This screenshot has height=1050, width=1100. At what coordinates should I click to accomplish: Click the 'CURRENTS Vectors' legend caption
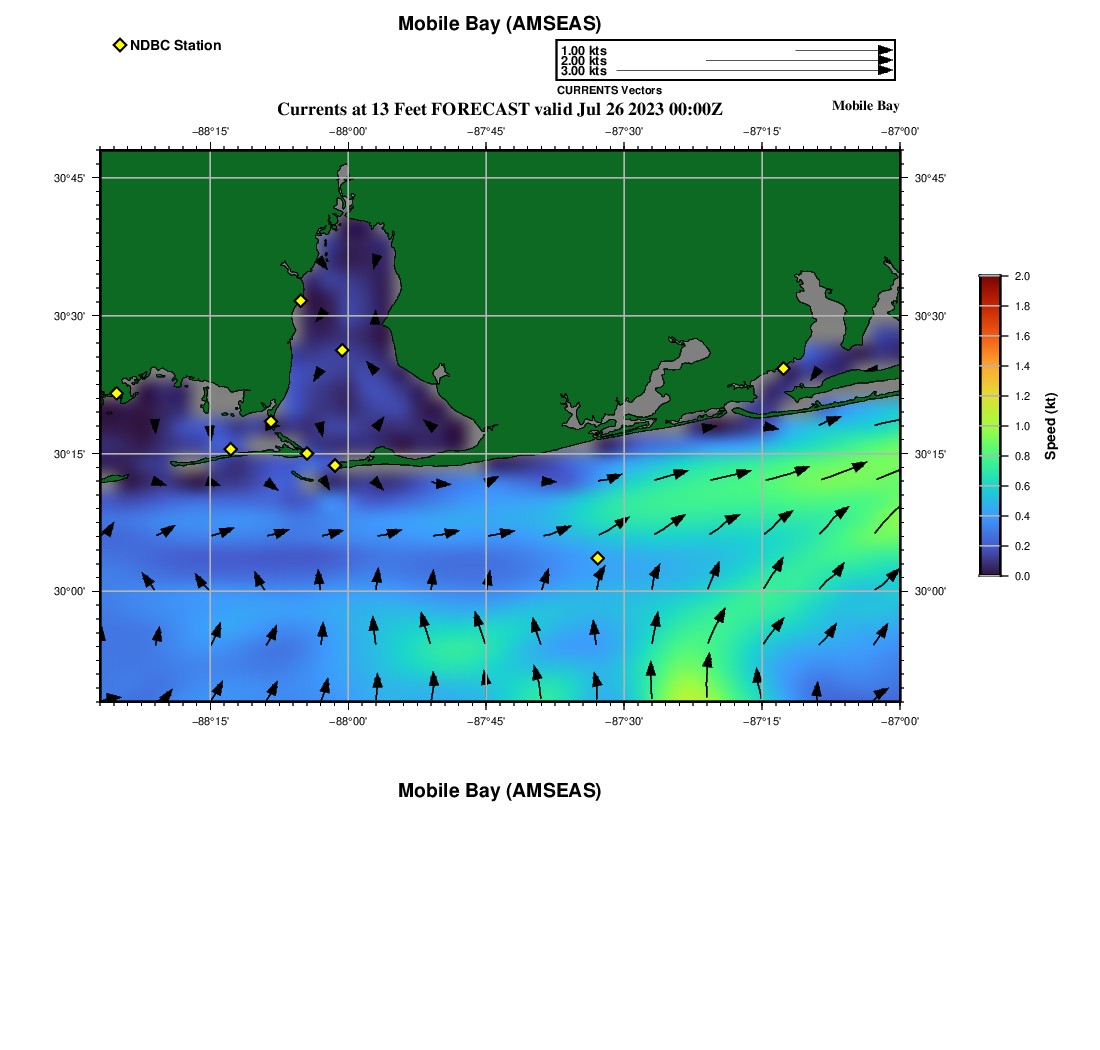(609, 90)
